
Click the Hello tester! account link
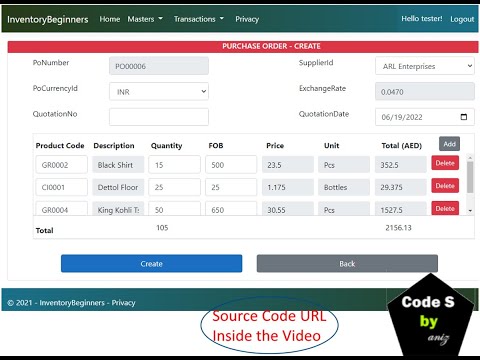click(422, 19)
